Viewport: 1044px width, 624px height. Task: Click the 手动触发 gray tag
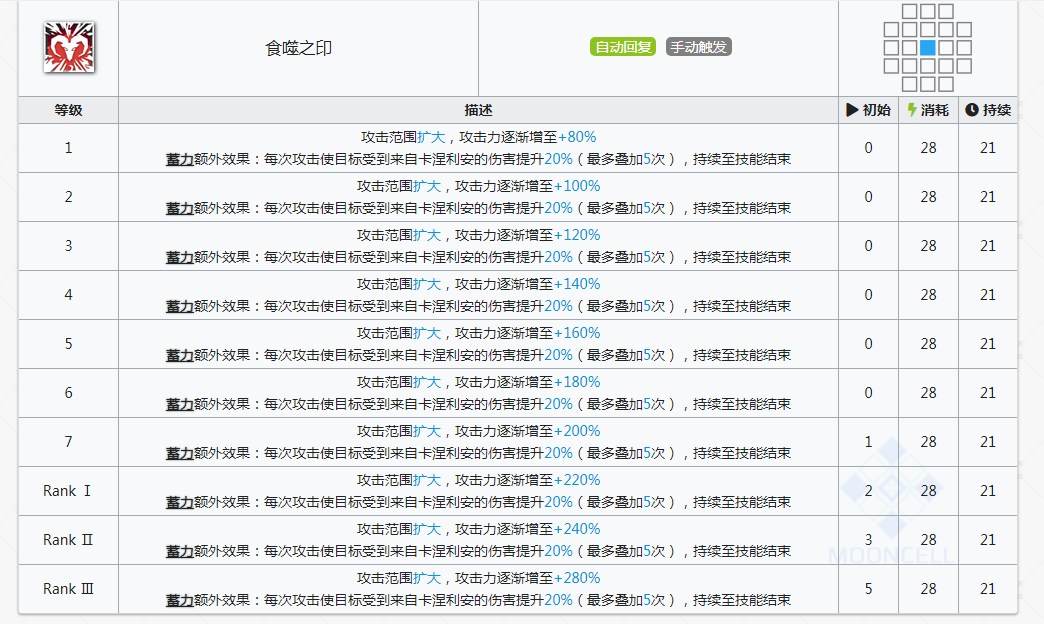point(698,47)
